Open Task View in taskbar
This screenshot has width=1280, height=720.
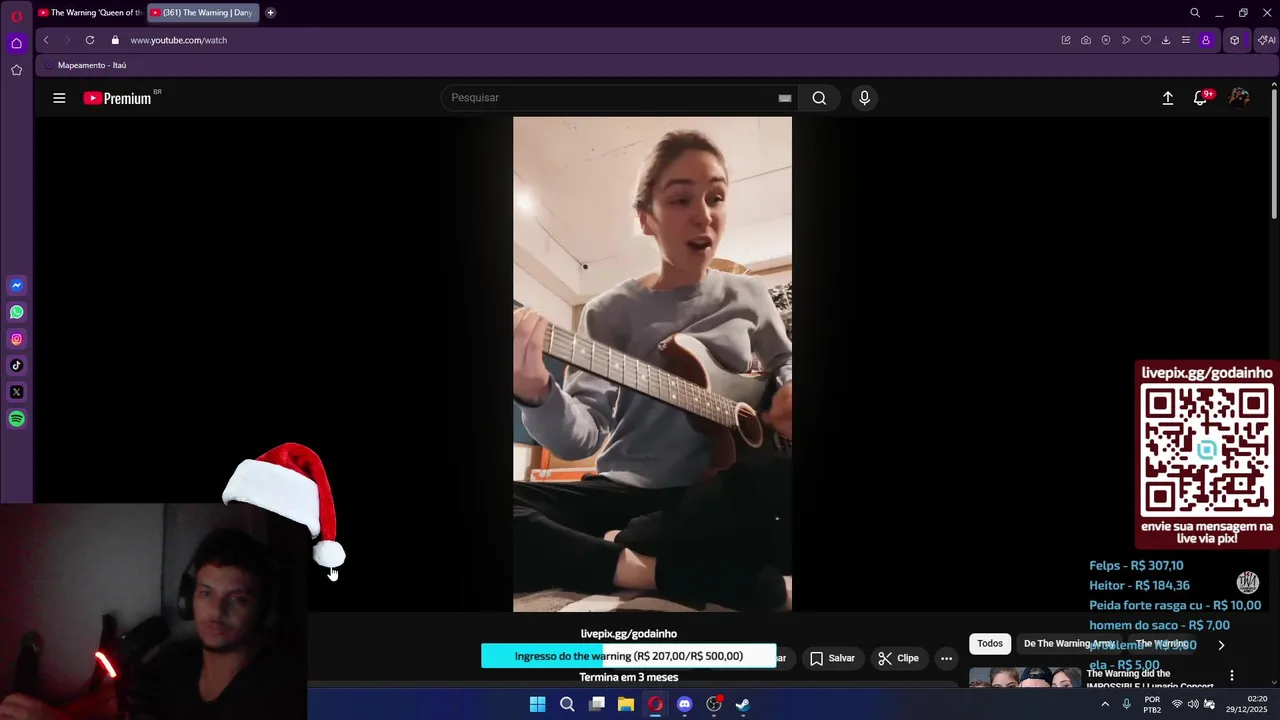click(597, 704)
